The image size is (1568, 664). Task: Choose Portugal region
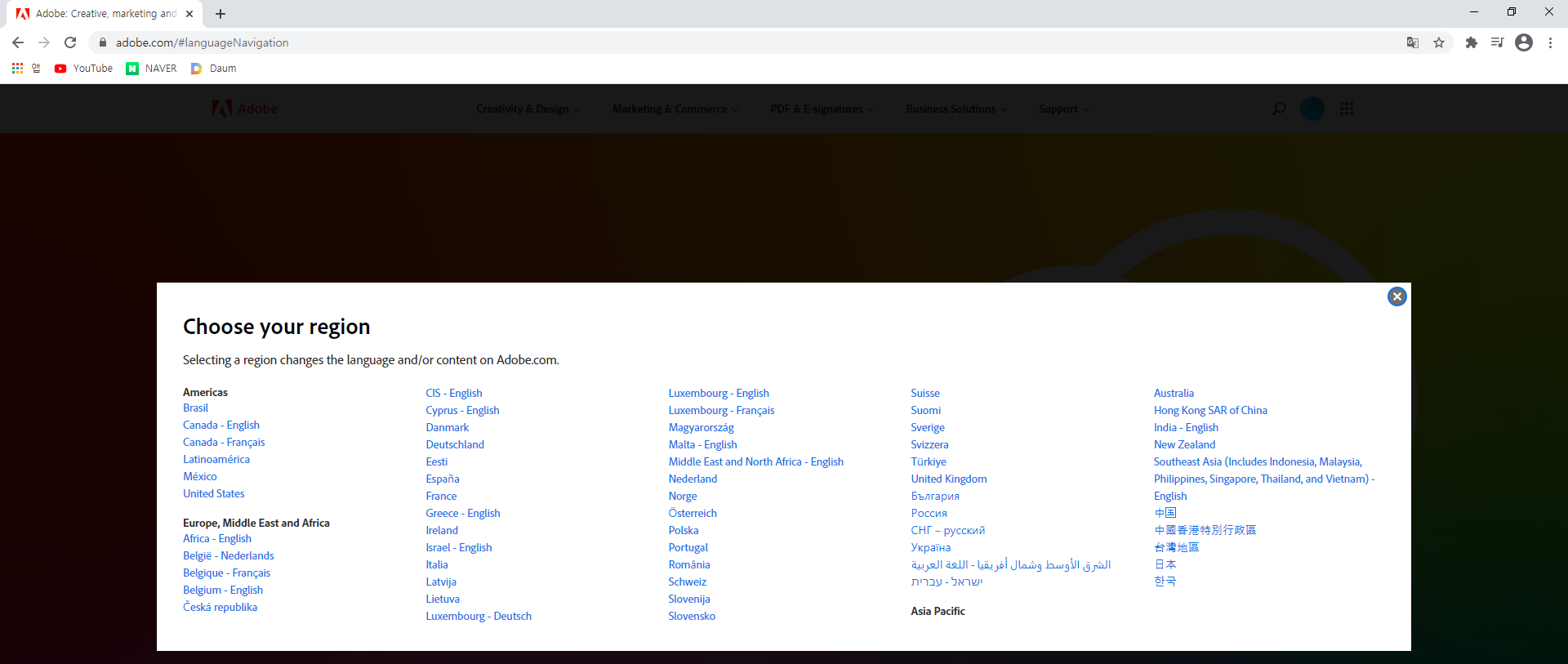point(688,548)
